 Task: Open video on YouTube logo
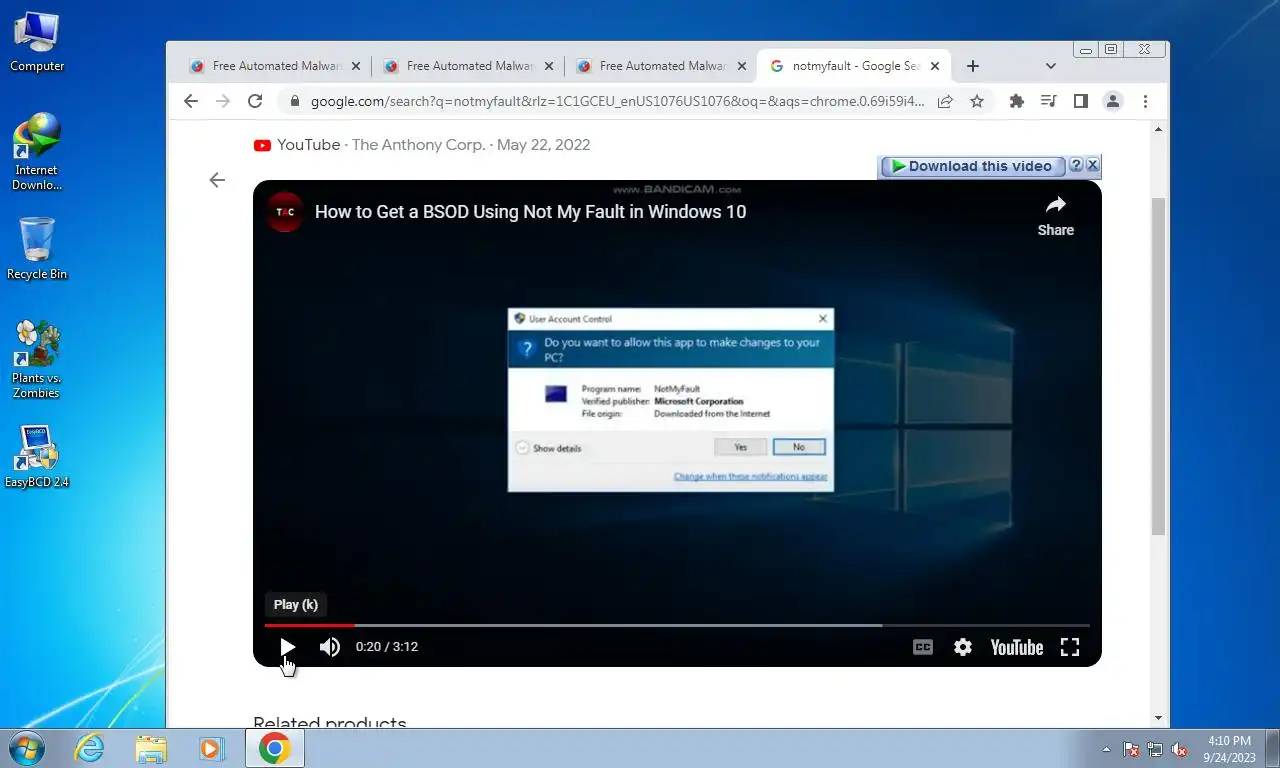coord(1017,647)
